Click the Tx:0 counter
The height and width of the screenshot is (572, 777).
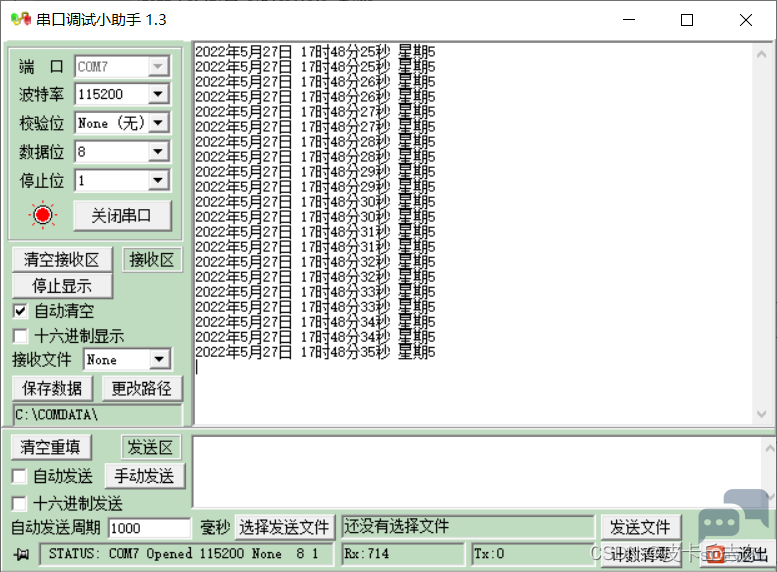click(x=534, y=554)
